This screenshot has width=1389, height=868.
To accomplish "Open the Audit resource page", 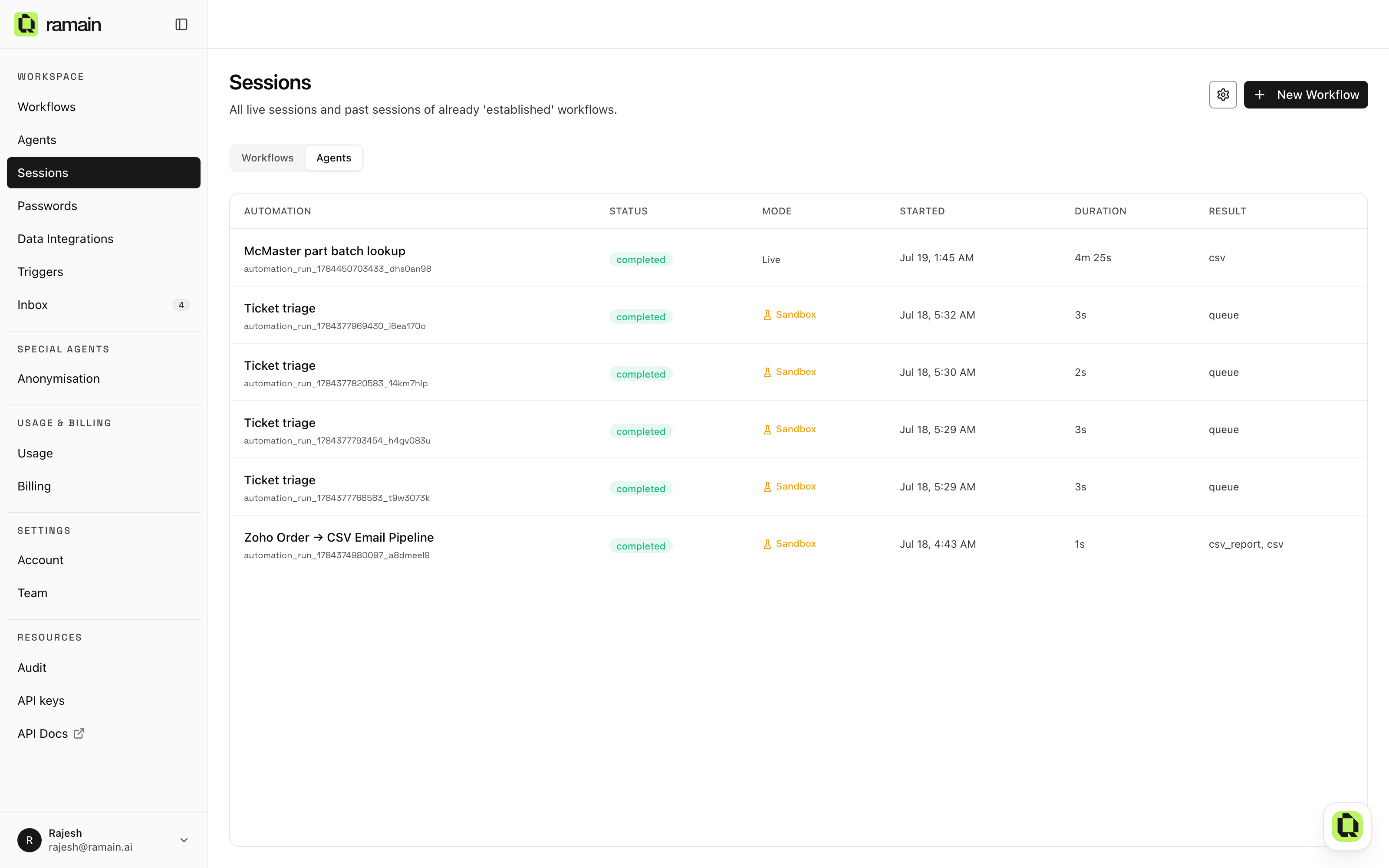I will pyautogui.click(x=104, y=667).
